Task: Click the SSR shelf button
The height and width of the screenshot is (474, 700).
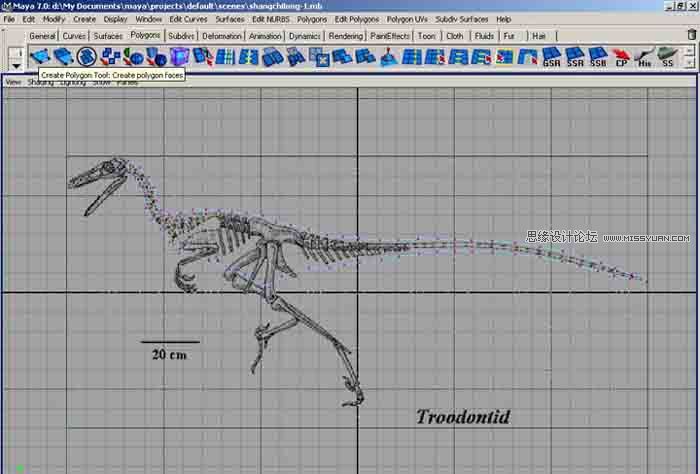Action: tap(575, 57)
